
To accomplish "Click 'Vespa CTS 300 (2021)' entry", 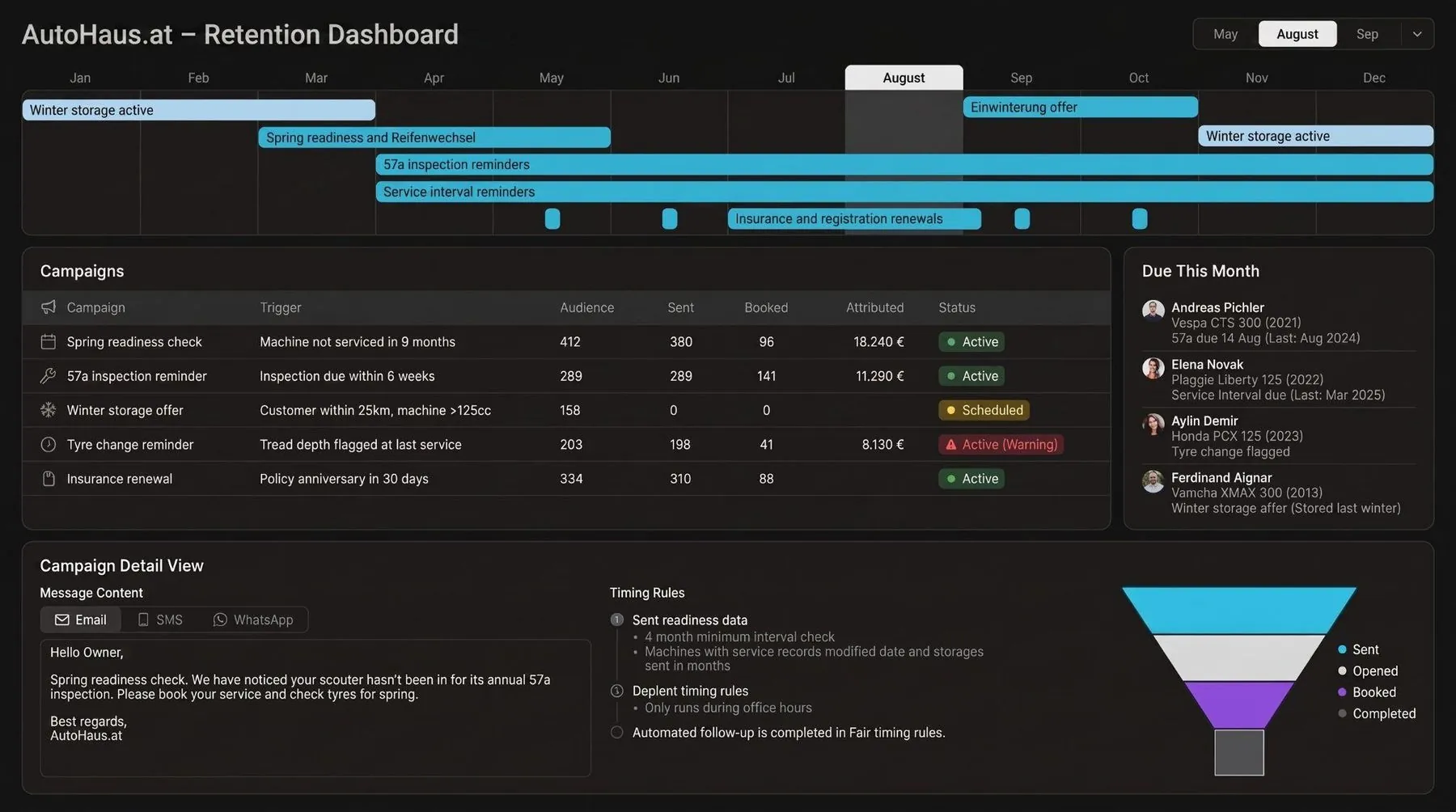I will click(x=1236, y=323).
